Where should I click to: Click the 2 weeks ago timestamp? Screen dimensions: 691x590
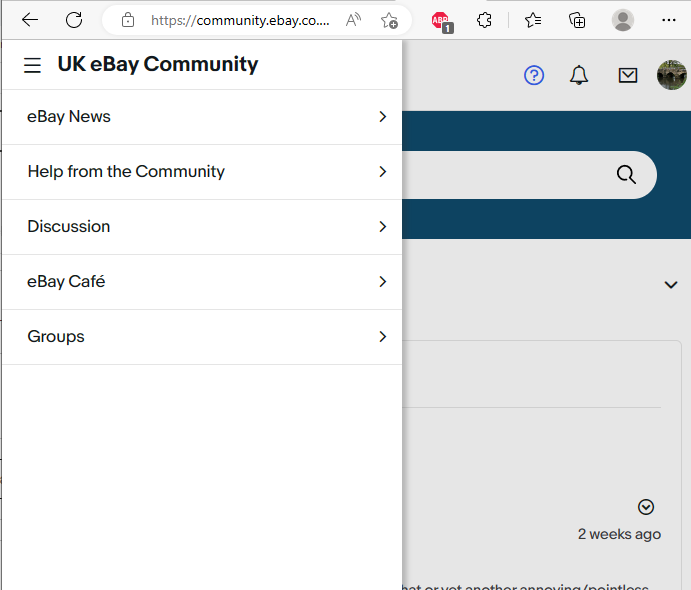[619, 534]
